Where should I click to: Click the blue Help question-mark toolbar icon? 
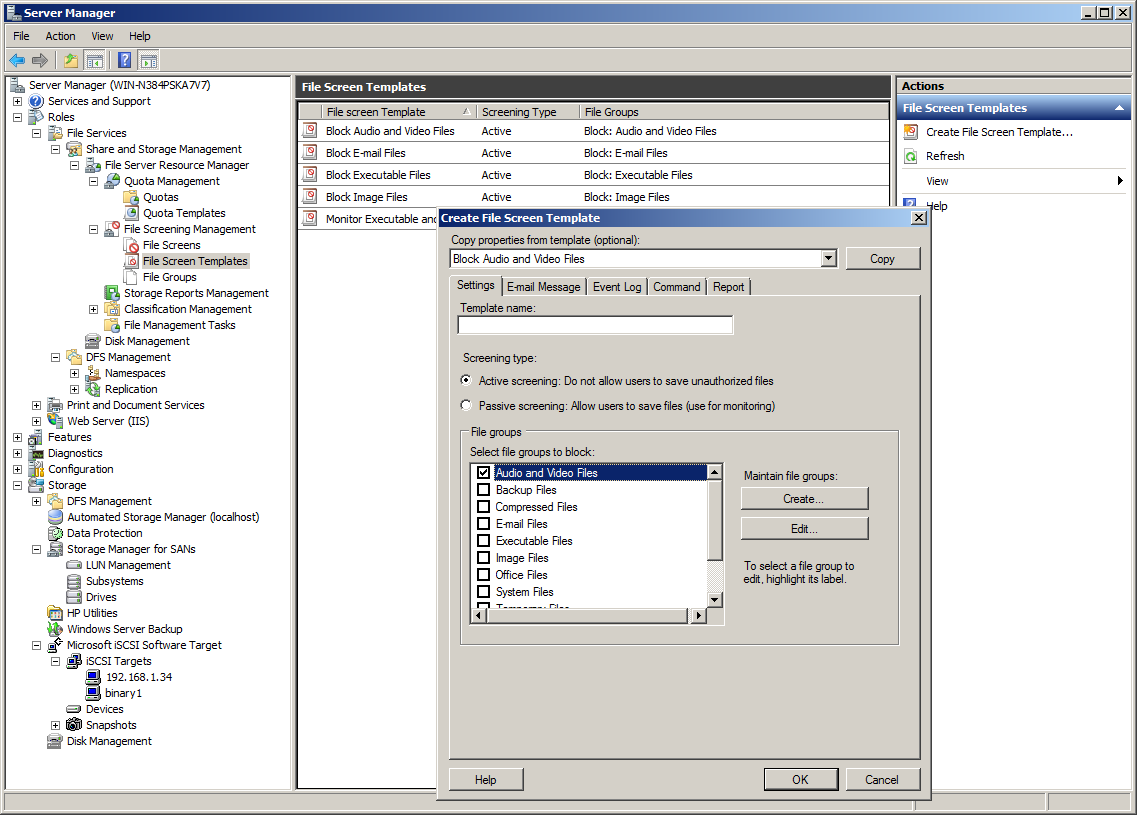pyautogui.click(x=125, y=60)
